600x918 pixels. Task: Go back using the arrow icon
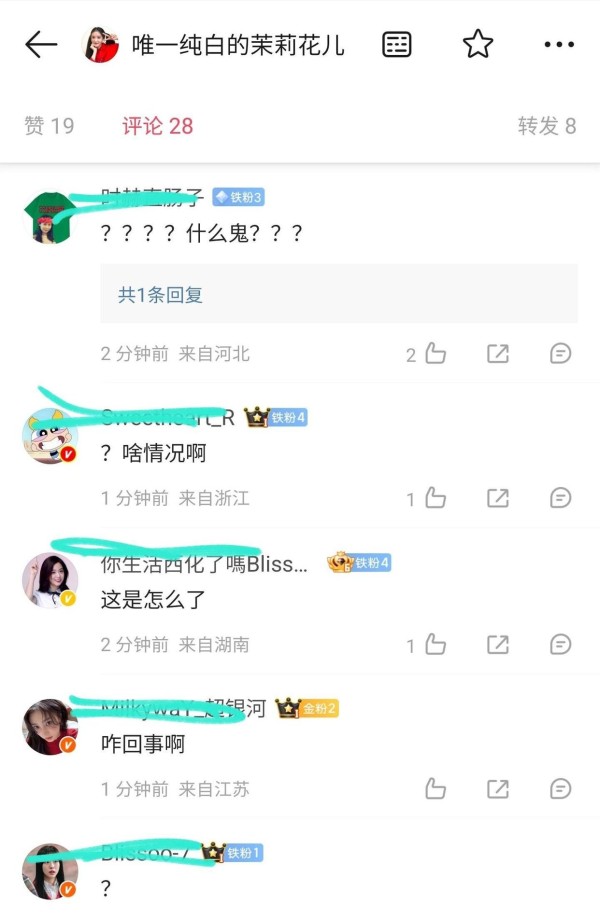[41, 45]
